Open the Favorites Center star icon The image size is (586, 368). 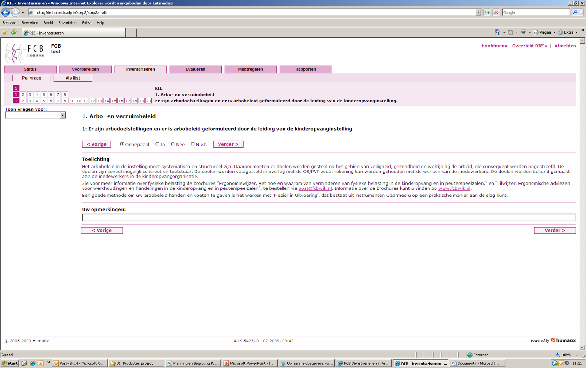coord(5,33)
